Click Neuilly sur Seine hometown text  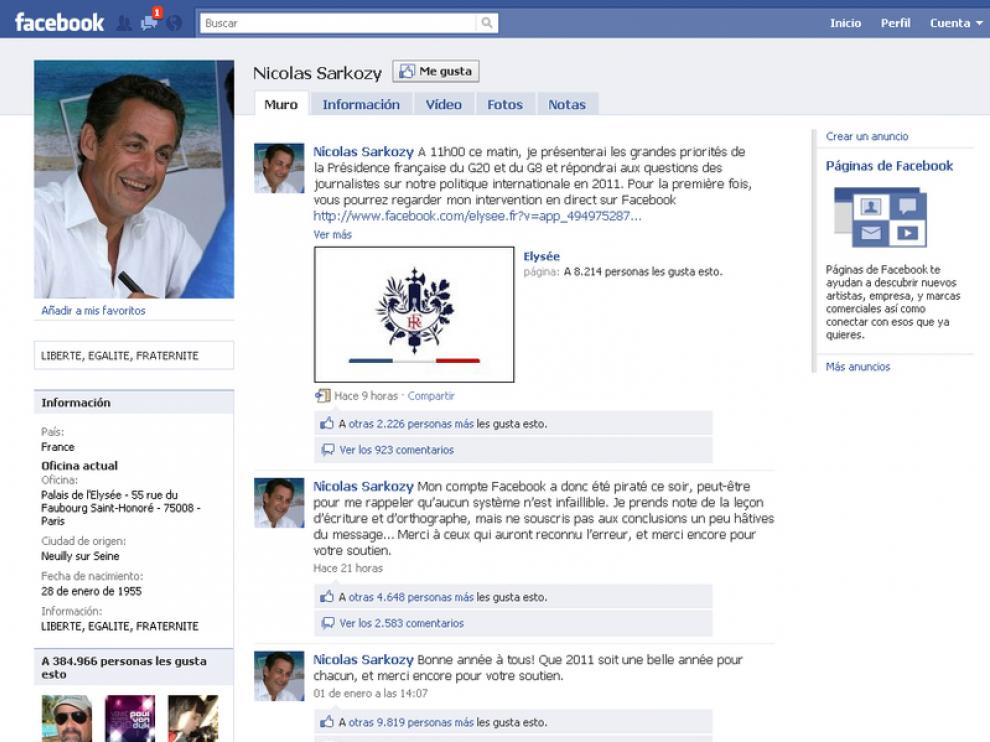pos(80,556)
